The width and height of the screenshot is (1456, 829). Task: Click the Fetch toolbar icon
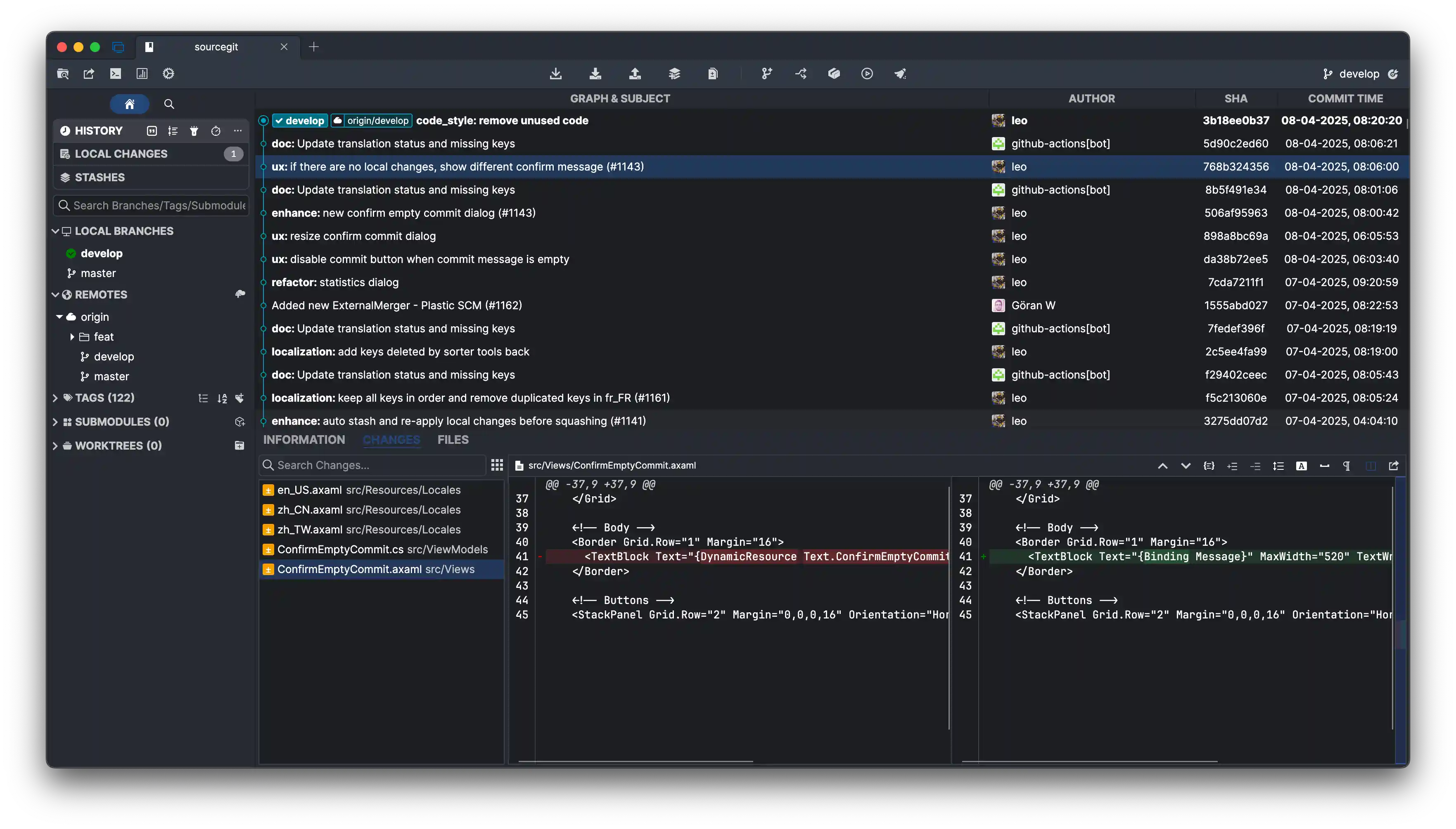[556, 73]
